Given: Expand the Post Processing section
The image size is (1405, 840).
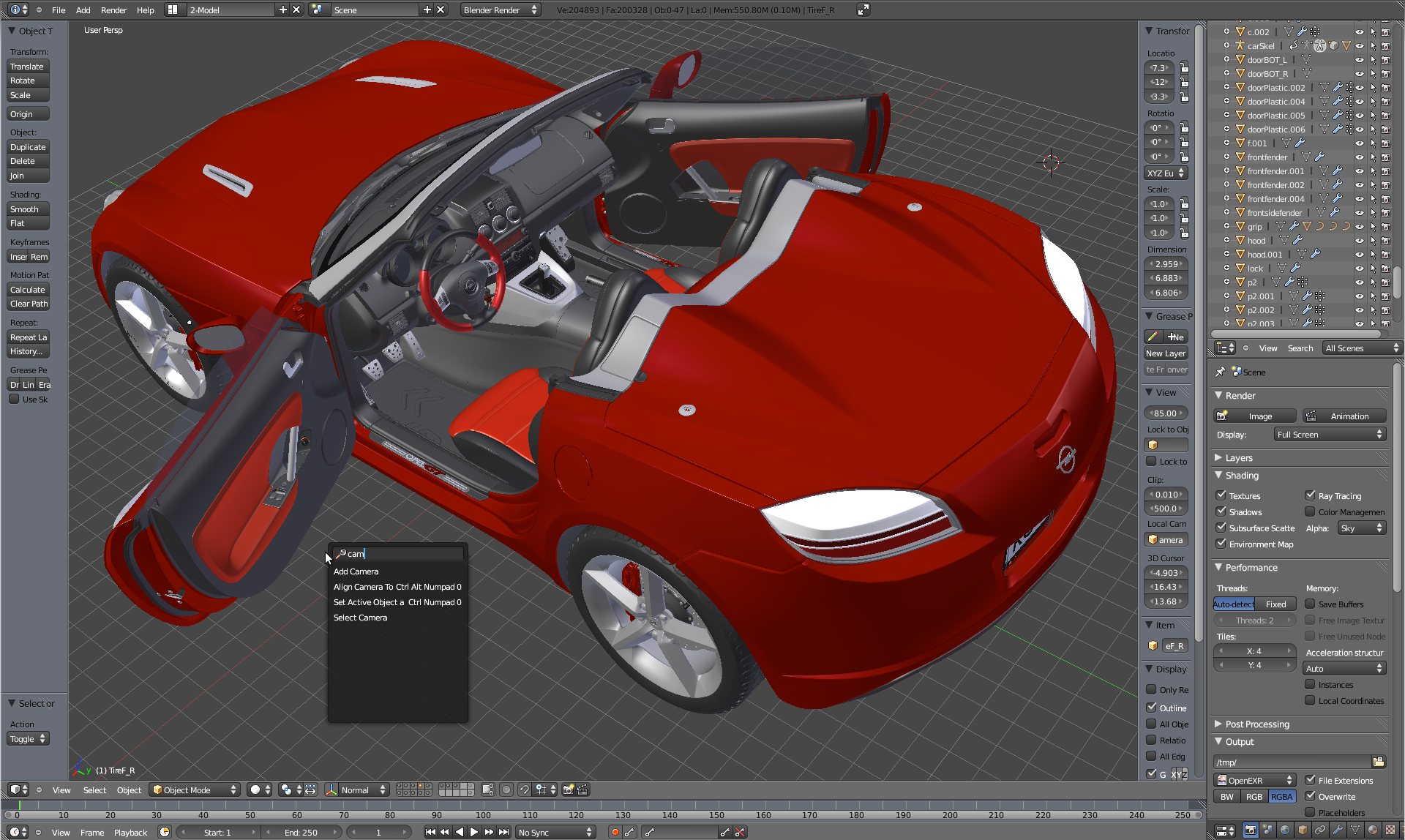Looking at the screenshot, I should click(x=1253, y=723).
